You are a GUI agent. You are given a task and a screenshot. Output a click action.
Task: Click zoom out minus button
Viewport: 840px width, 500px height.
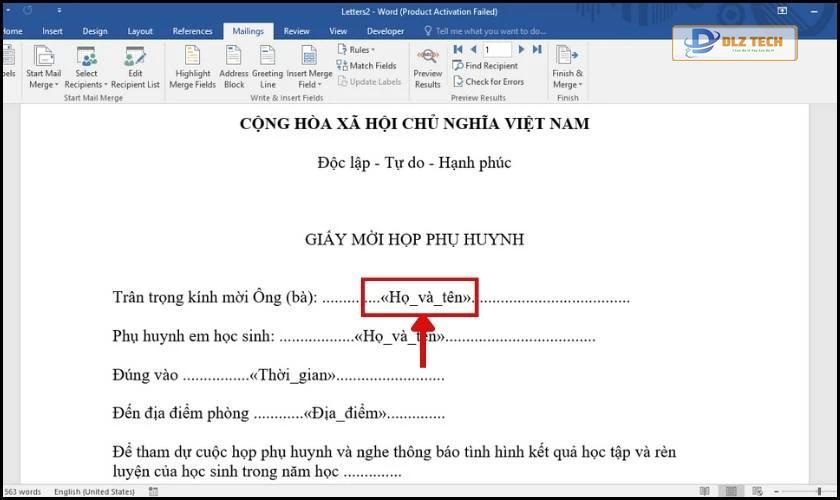(776, 491)
